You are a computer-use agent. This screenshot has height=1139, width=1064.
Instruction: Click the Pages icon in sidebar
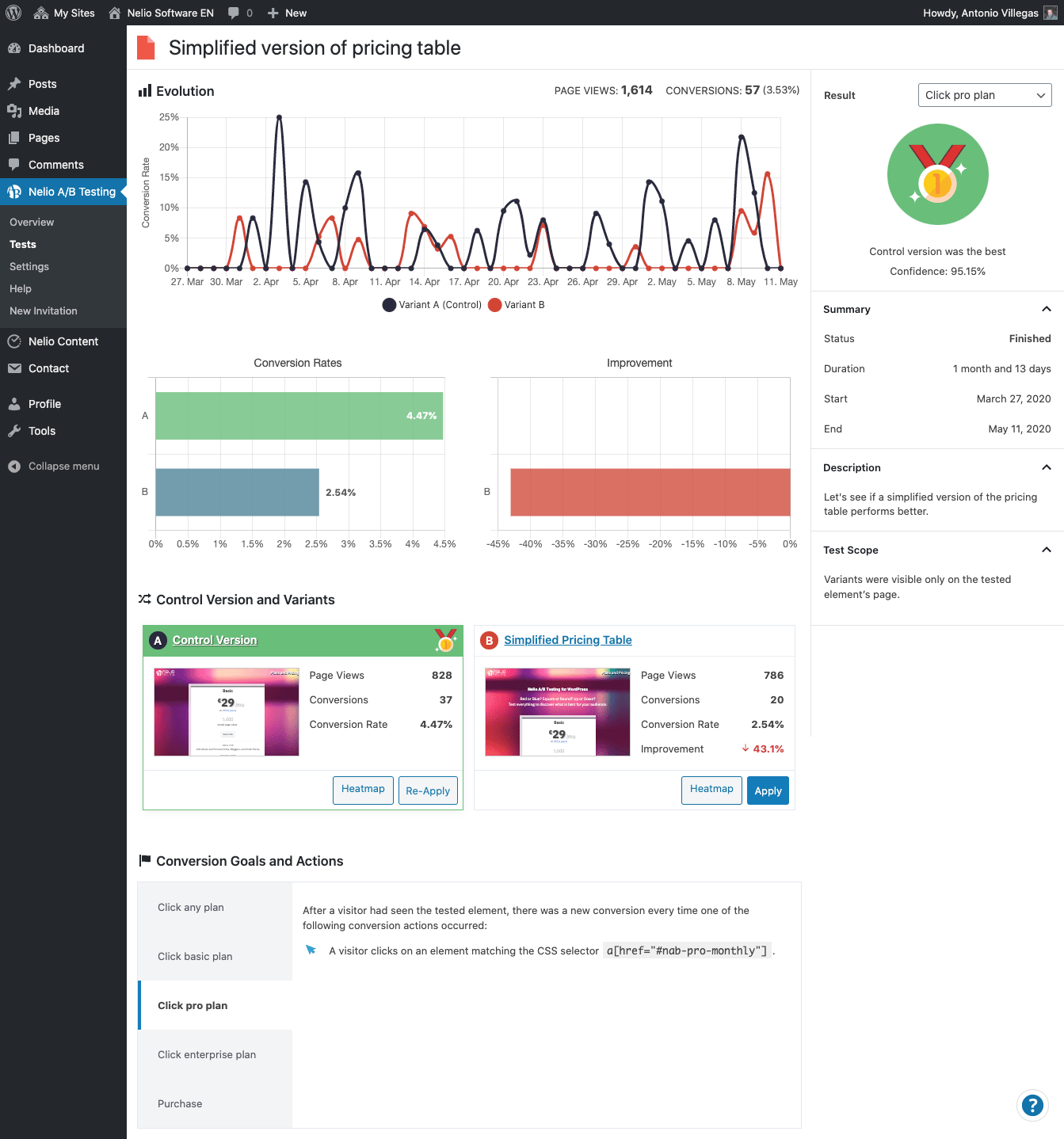pyautogui.click(x=14, y=138)
